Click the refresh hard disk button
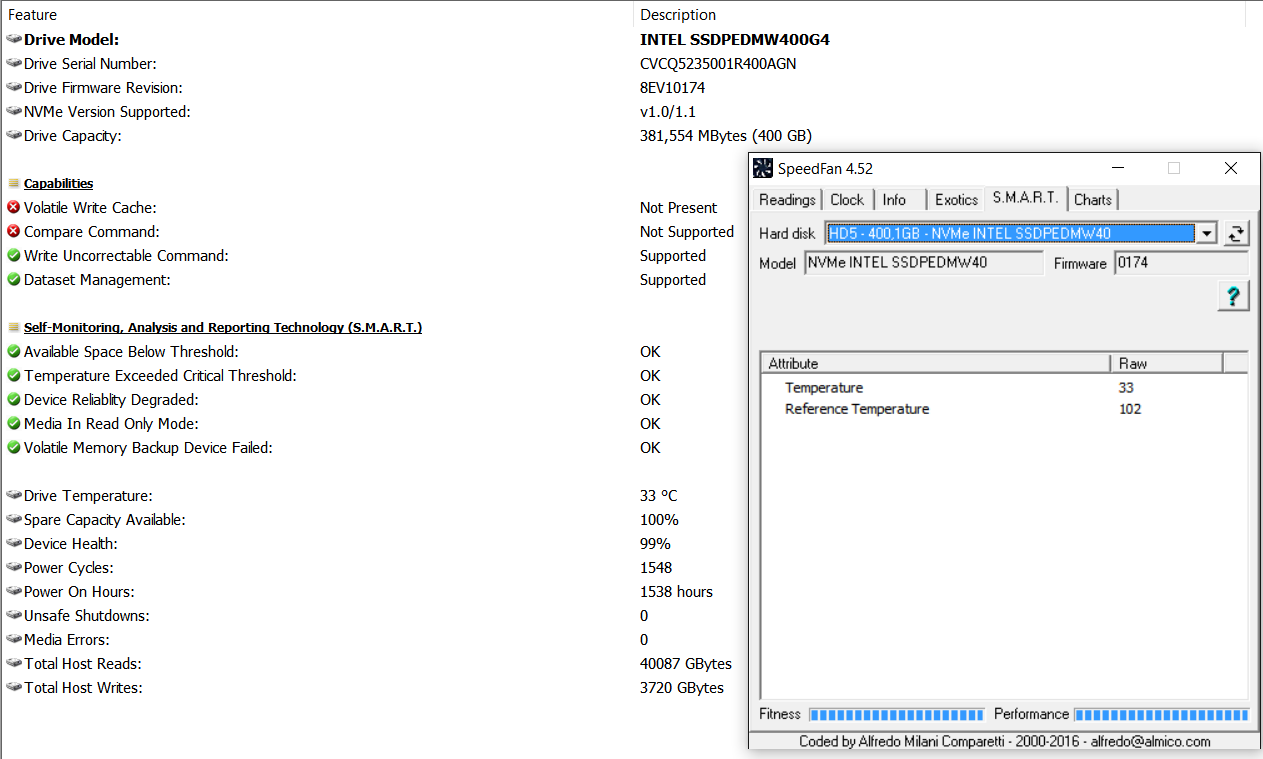The width and height of the screenshot is (1263, 759). tap(1237, 234)
